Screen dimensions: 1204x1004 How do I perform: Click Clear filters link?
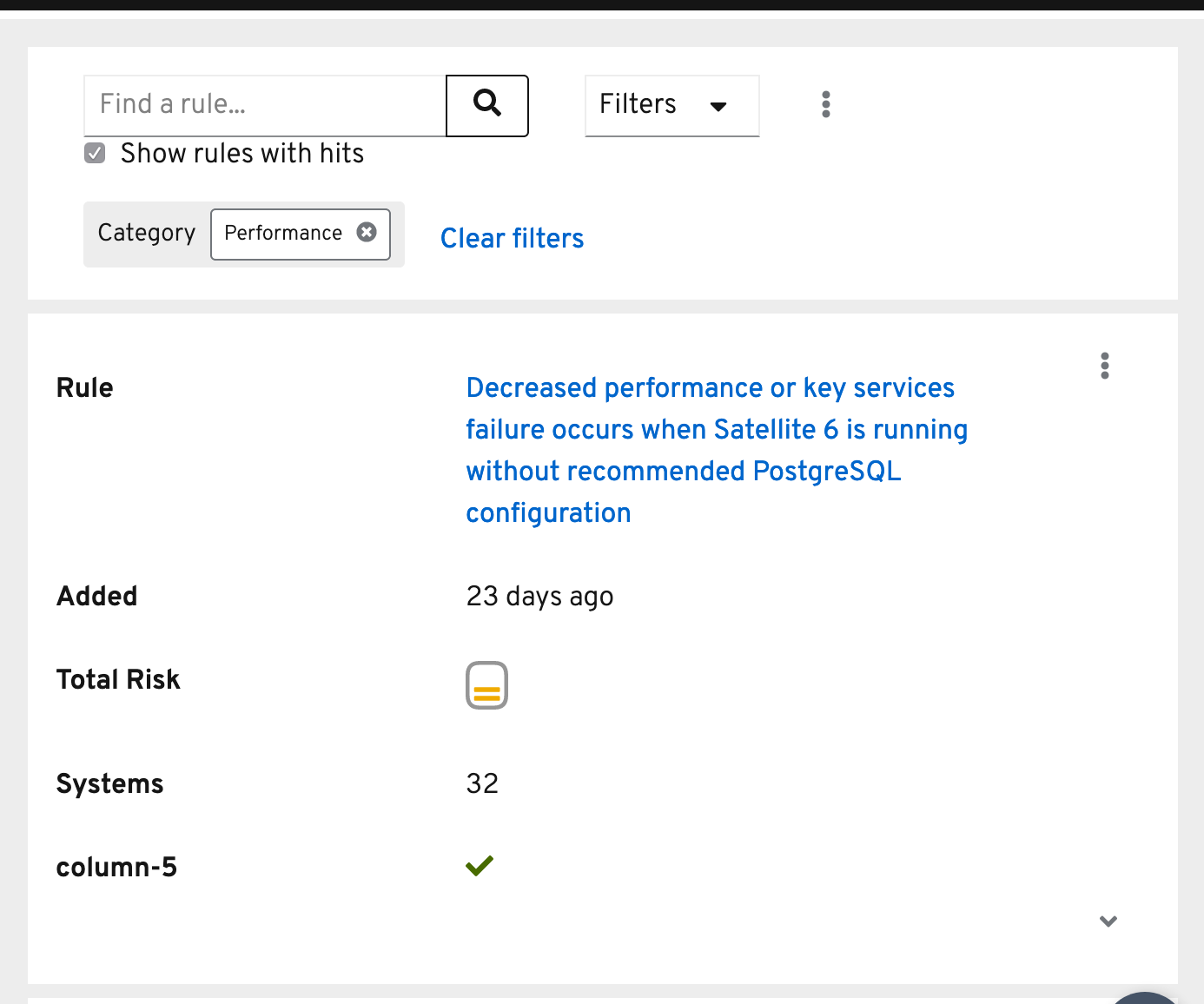[x=513, y=238]
